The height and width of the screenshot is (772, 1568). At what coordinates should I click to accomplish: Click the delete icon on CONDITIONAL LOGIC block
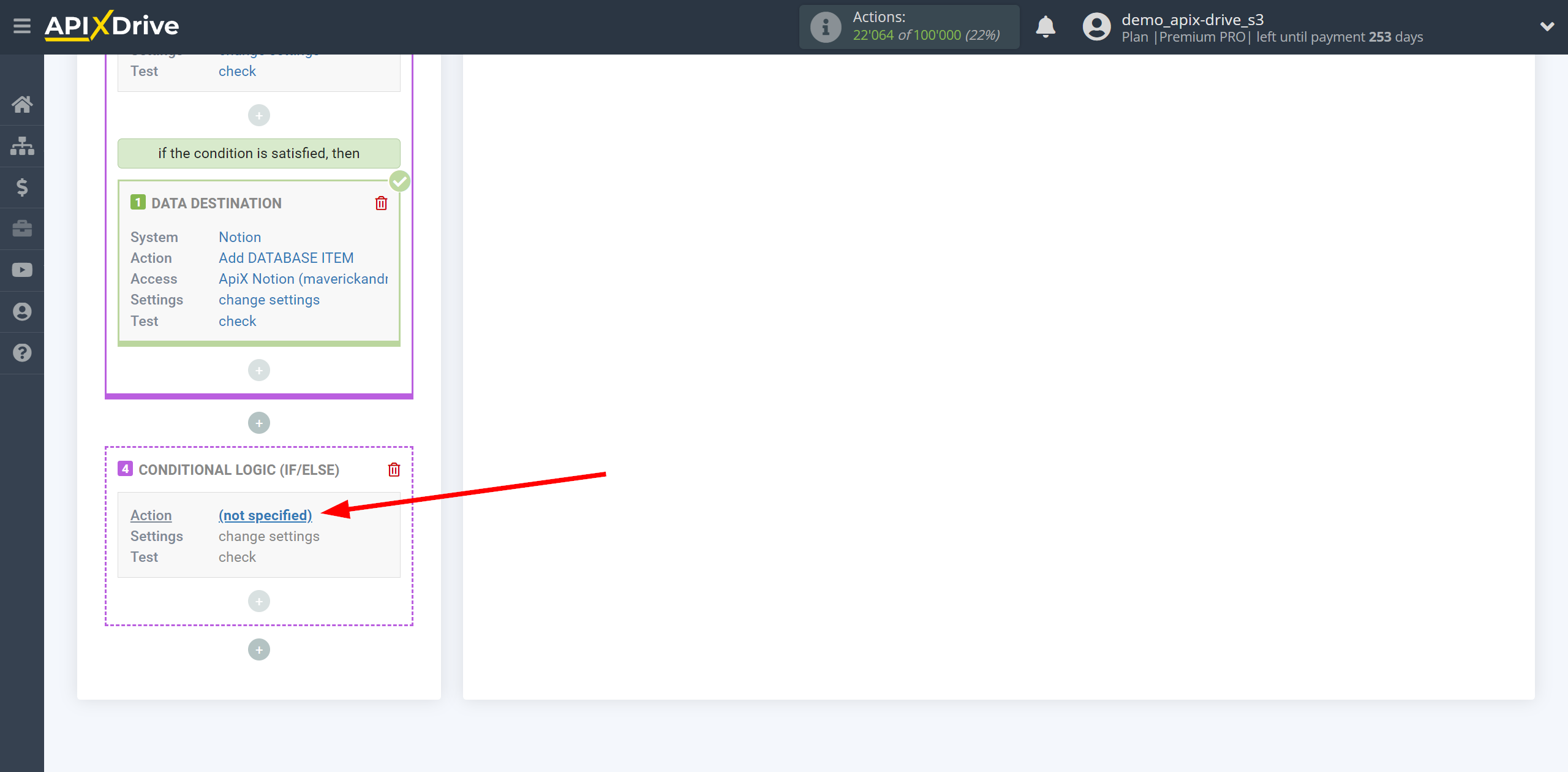pos(394,470)
